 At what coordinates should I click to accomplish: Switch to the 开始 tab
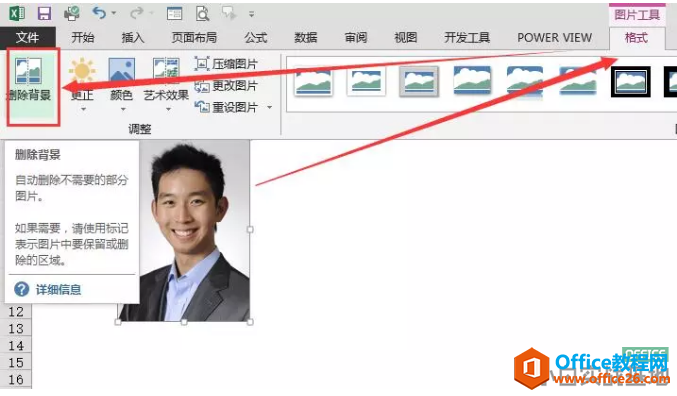(x=82, y=38)
